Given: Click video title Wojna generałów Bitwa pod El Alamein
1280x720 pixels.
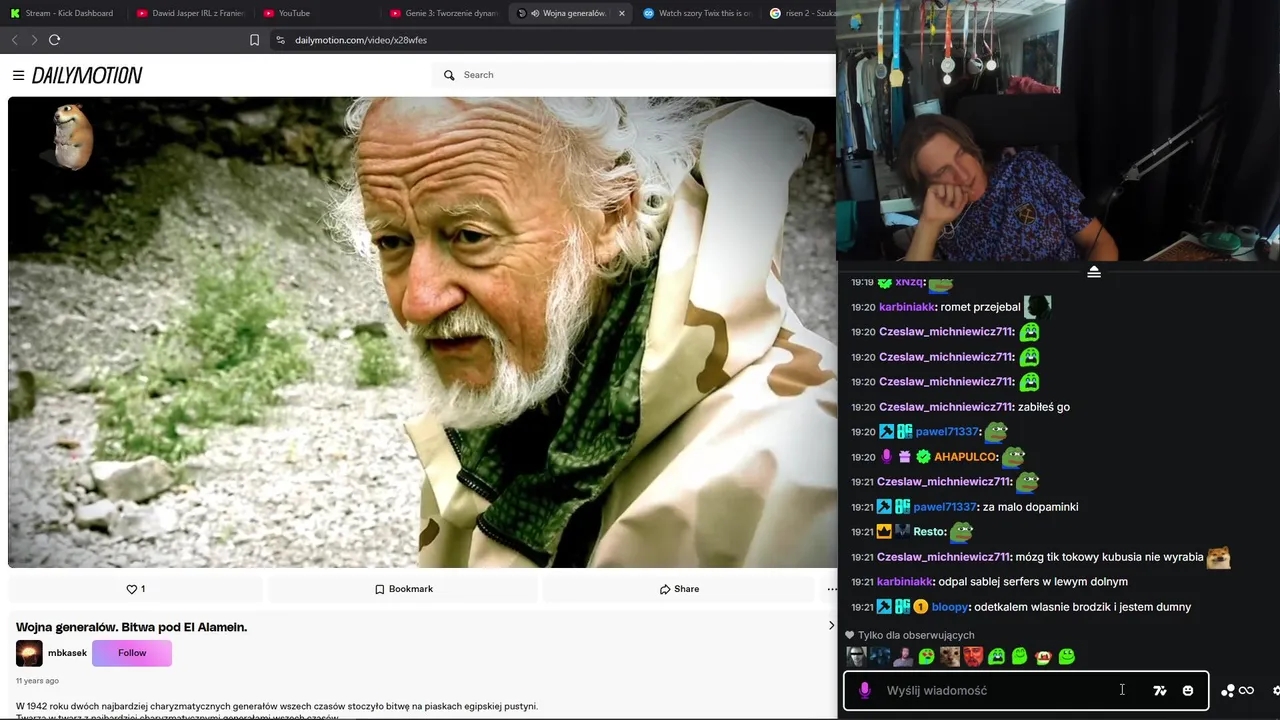Looking at the screenshot, I should coord(131,627).
